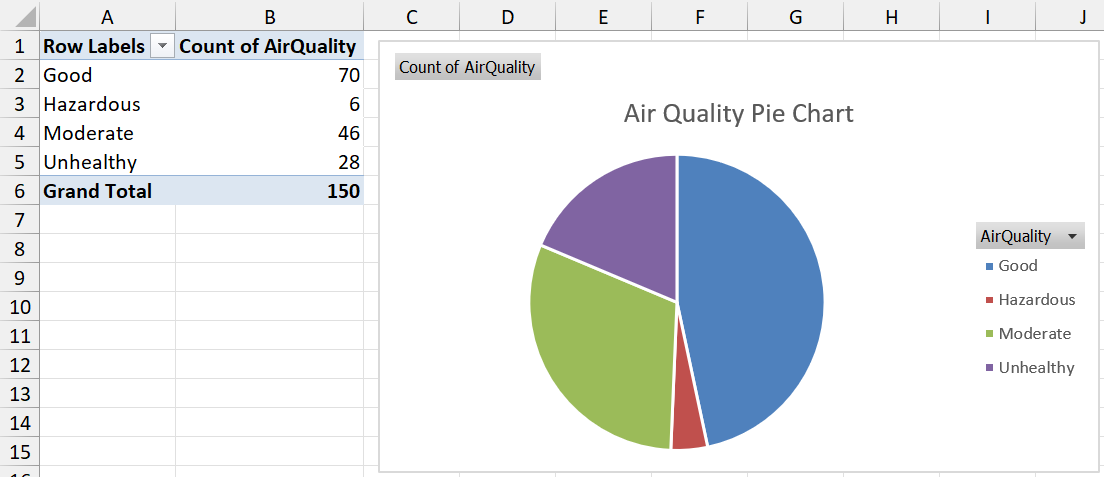Expand the AirQuality legend field dropdown
This screenshot has height=477, width=1104.
1073,237
